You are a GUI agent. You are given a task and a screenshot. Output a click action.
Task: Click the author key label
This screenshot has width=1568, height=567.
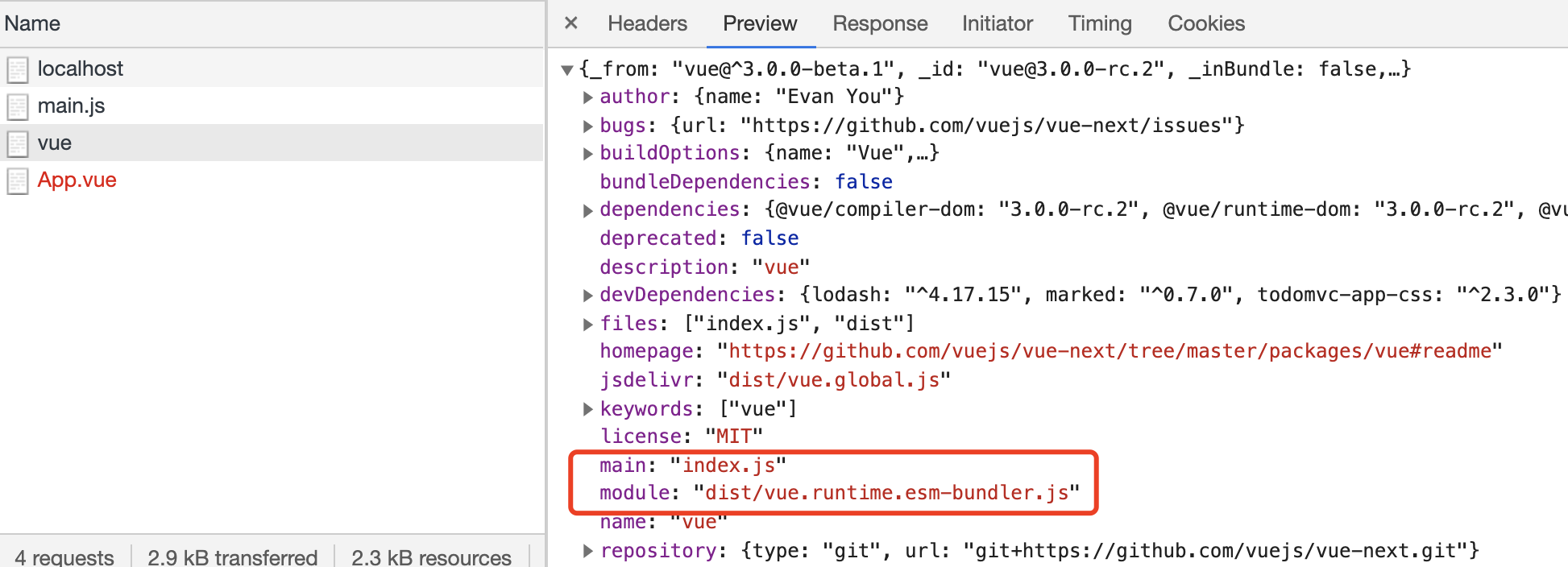coord(635,97)
